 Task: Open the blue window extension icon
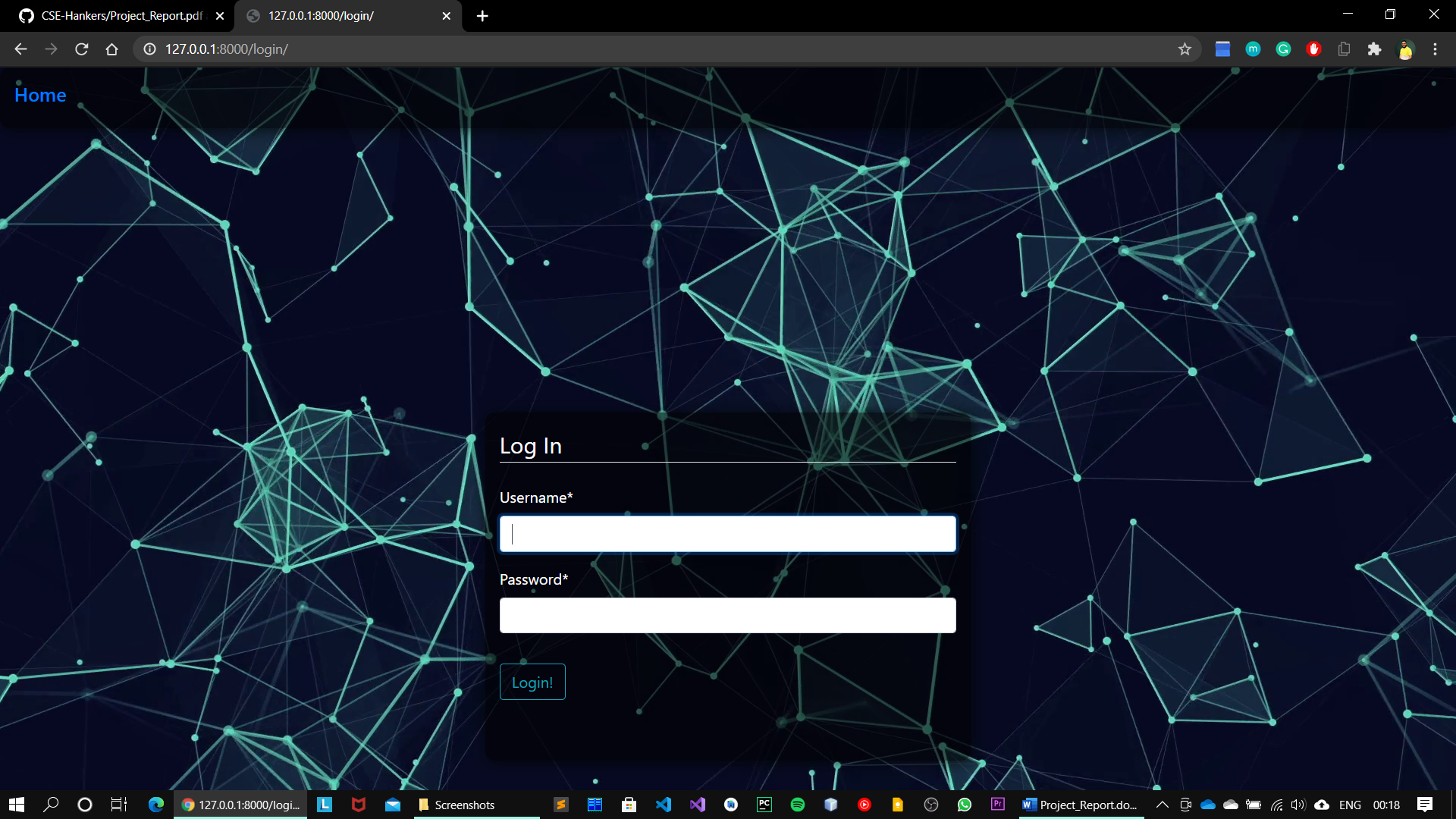pos(1222,49)
